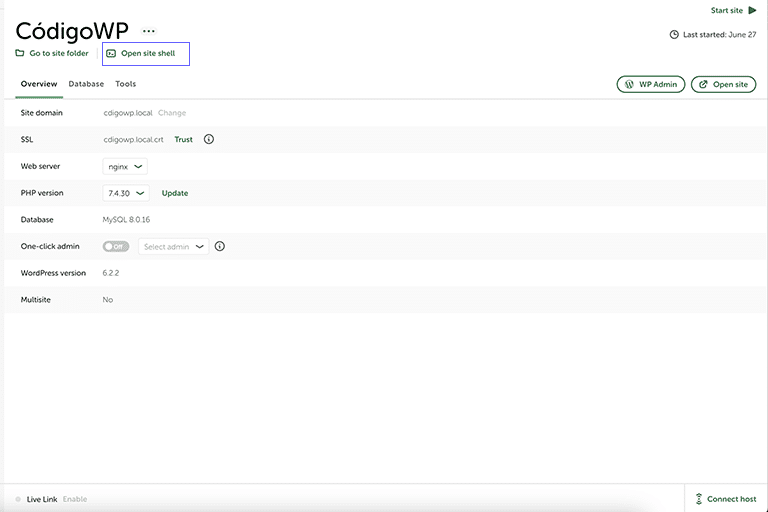Screen dimensions: 768x512
Task: Click the WP Admin button
Action: coord(650,84)
